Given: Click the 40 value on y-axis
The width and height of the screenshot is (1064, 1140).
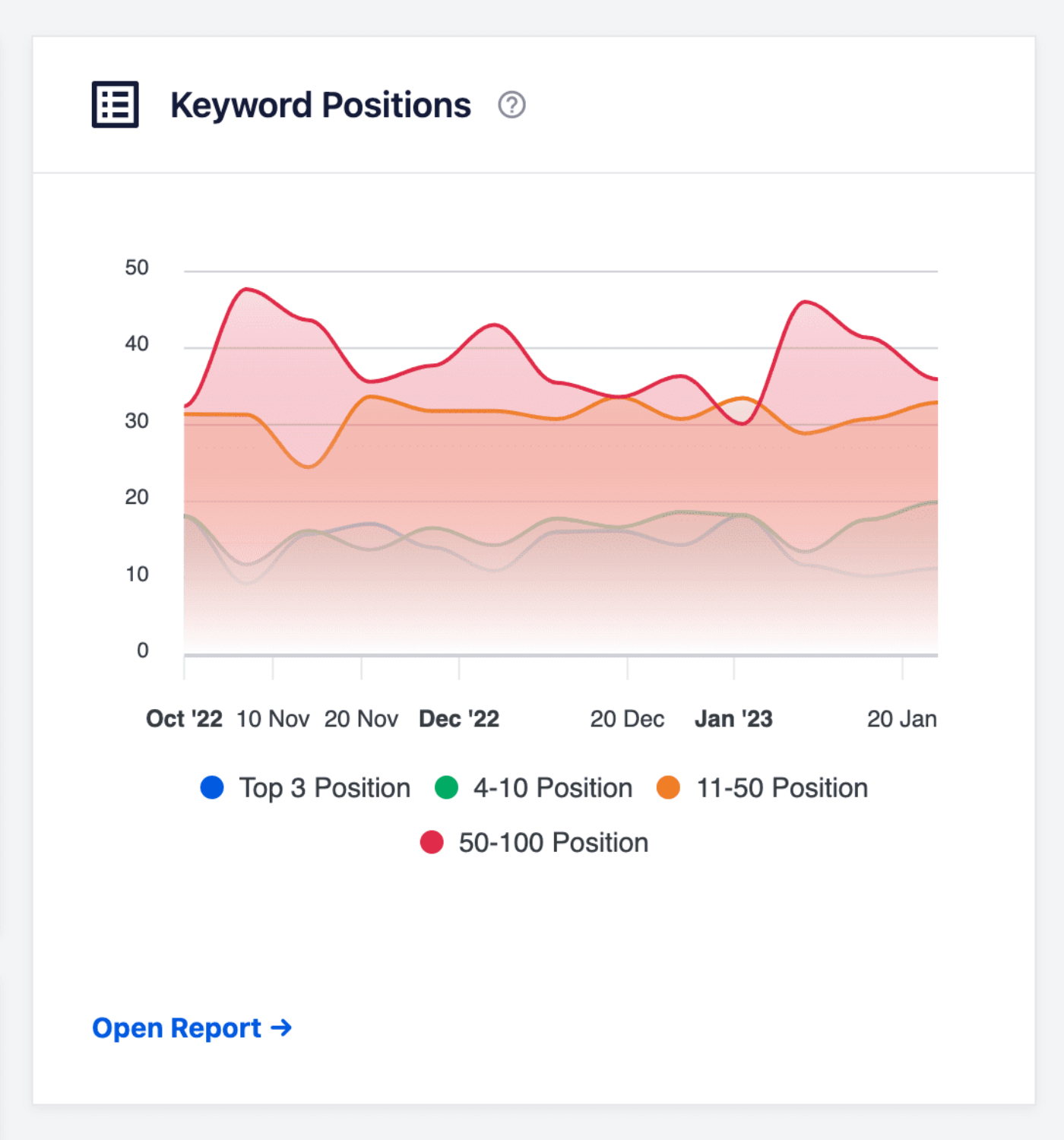Looking at the screenshot, I should (137, 344).
